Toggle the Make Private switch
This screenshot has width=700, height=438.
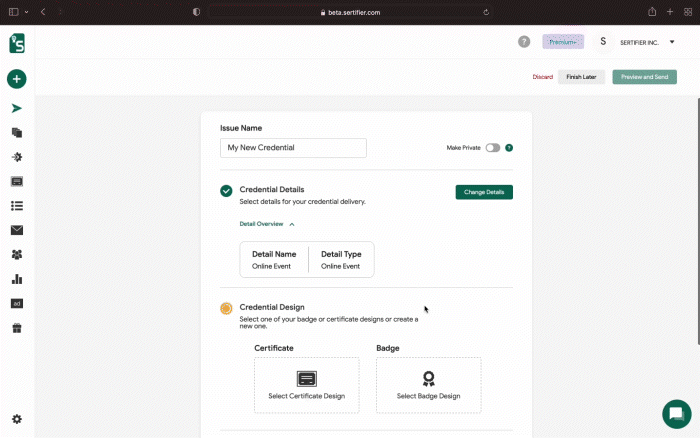coord(492,148)
